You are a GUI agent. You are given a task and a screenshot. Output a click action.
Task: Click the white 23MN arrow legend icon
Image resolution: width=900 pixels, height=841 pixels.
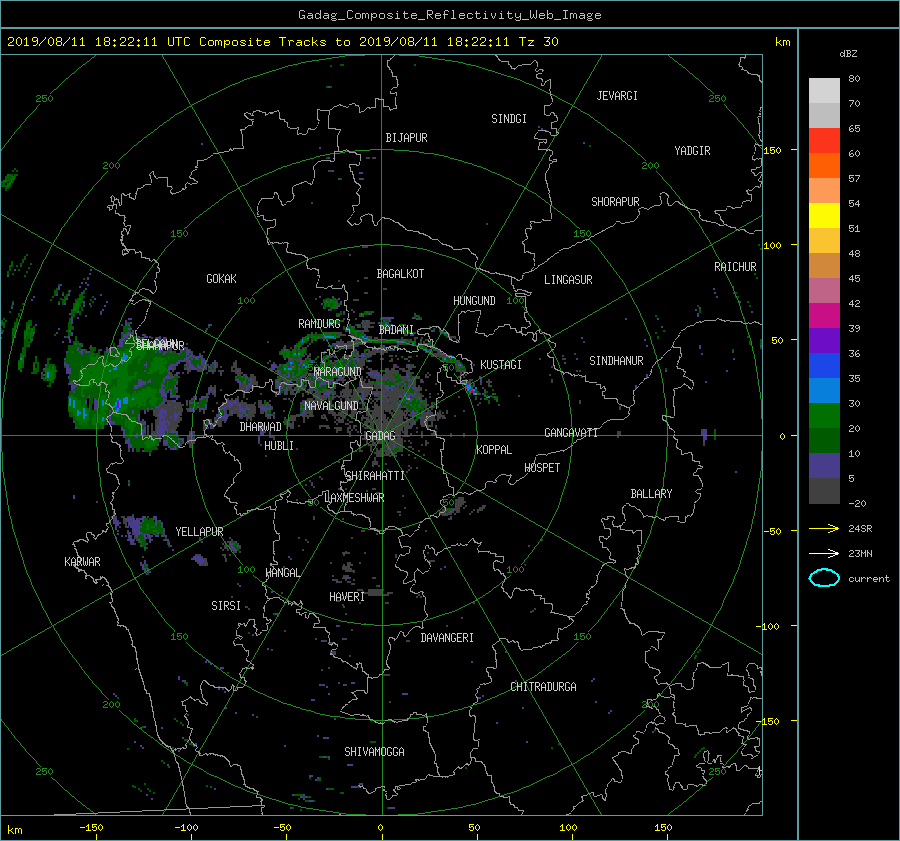click(x=824, y=553)
